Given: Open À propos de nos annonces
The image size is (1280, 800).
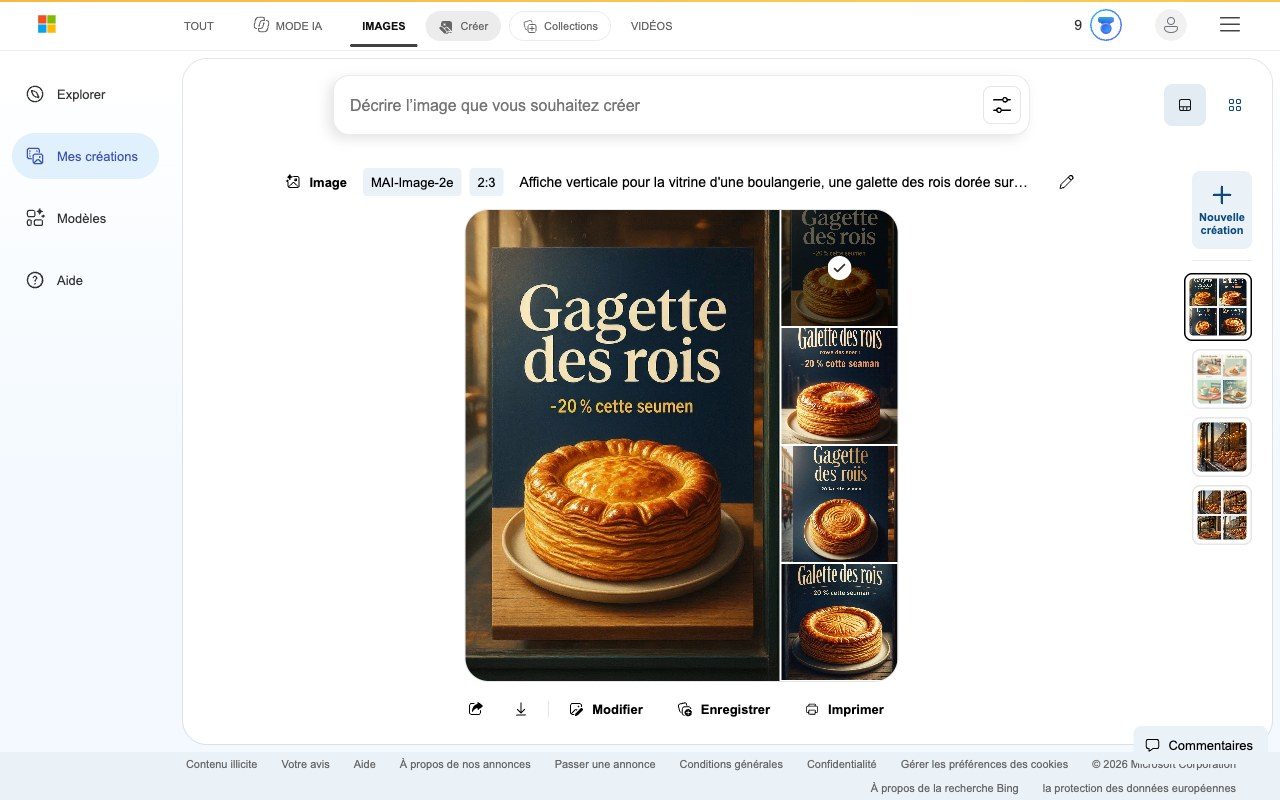Looking at the screenshot, I should click(465, 764).
